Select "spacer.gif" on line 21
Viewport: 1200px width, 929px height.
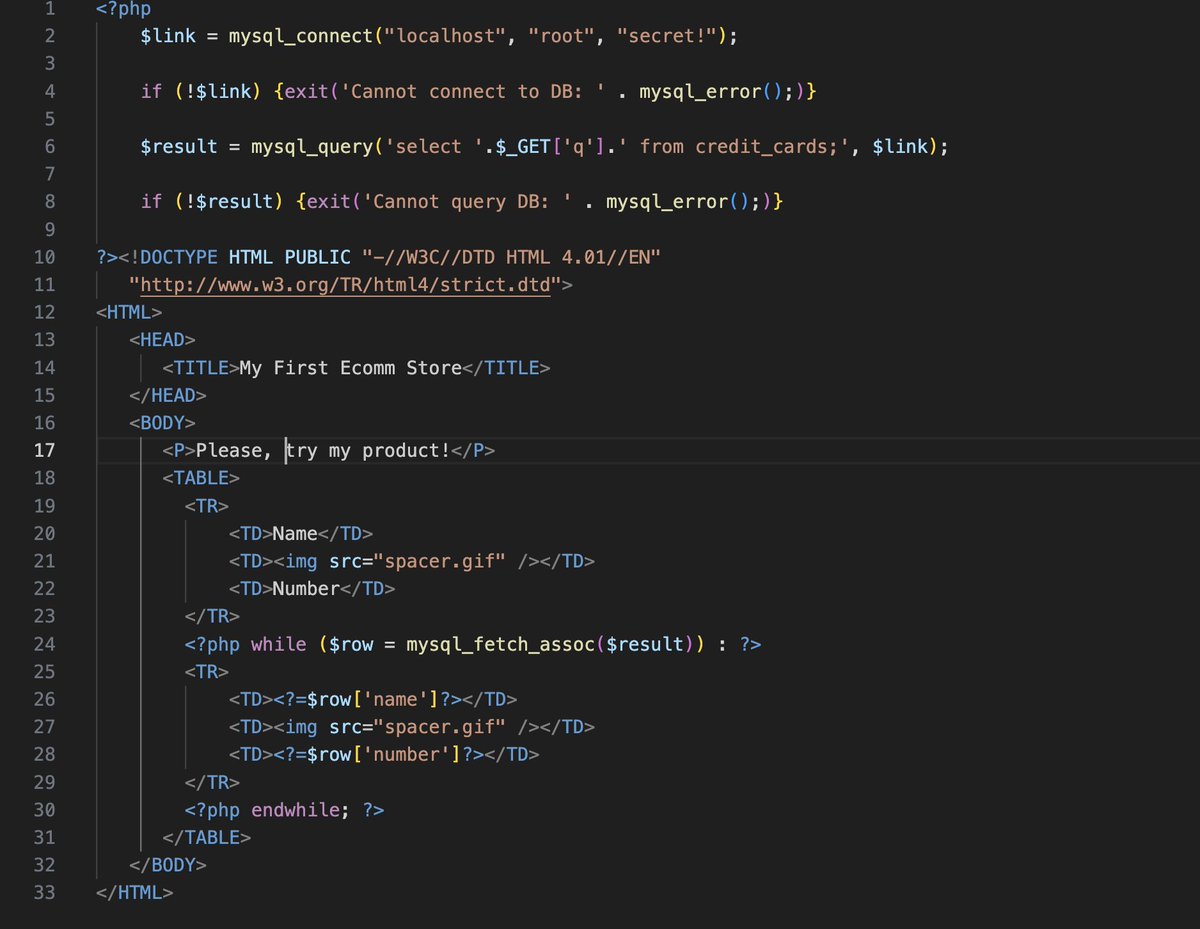coord(438,561)
